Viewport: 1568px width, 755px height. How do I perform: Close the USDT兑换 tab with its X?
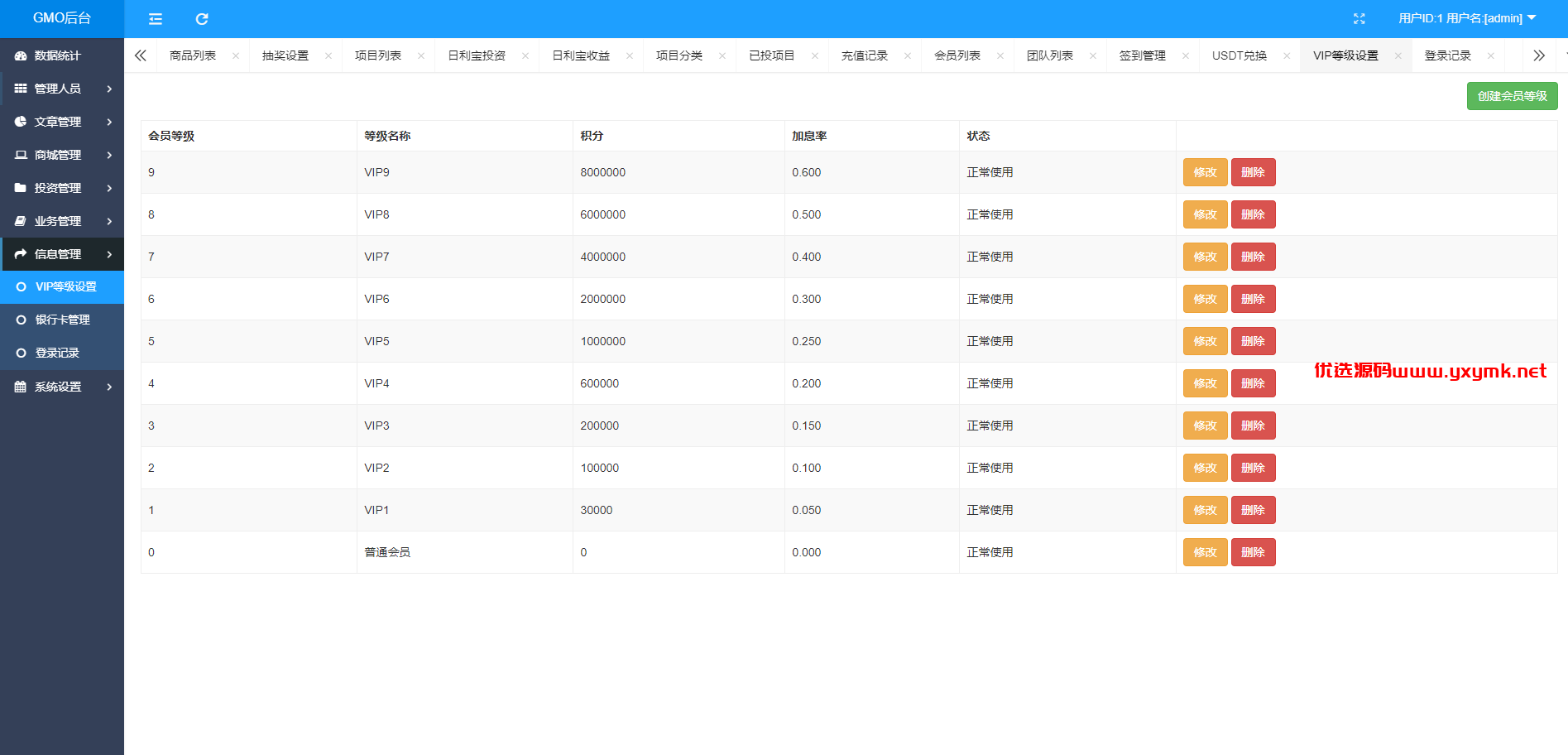point(1287,55)
